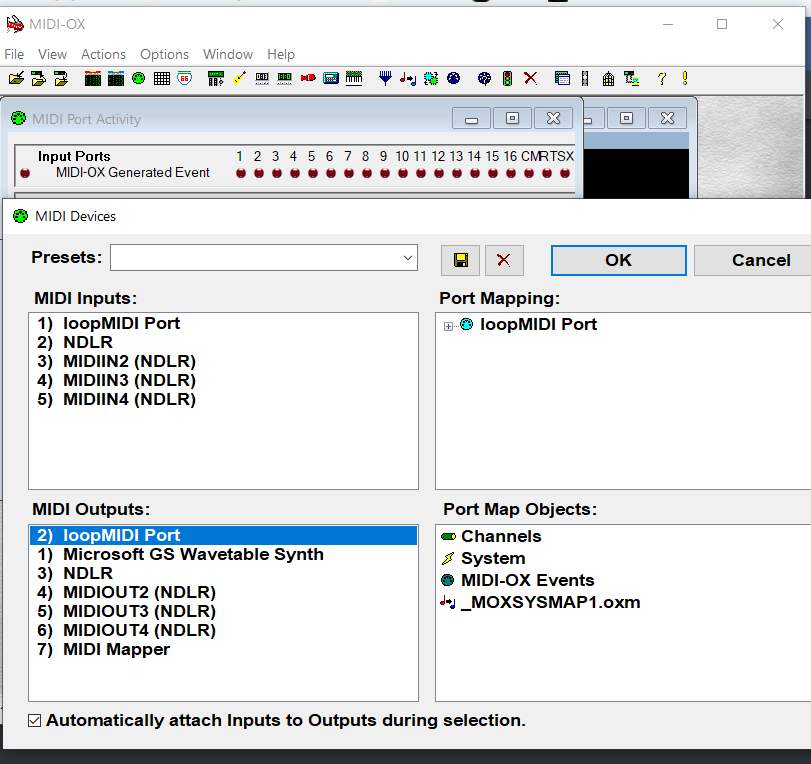The height and width of the screenshot is (764, 811).
Task: Click the green 1:1:0 counter icon
Action: click(x=284, y=79)
